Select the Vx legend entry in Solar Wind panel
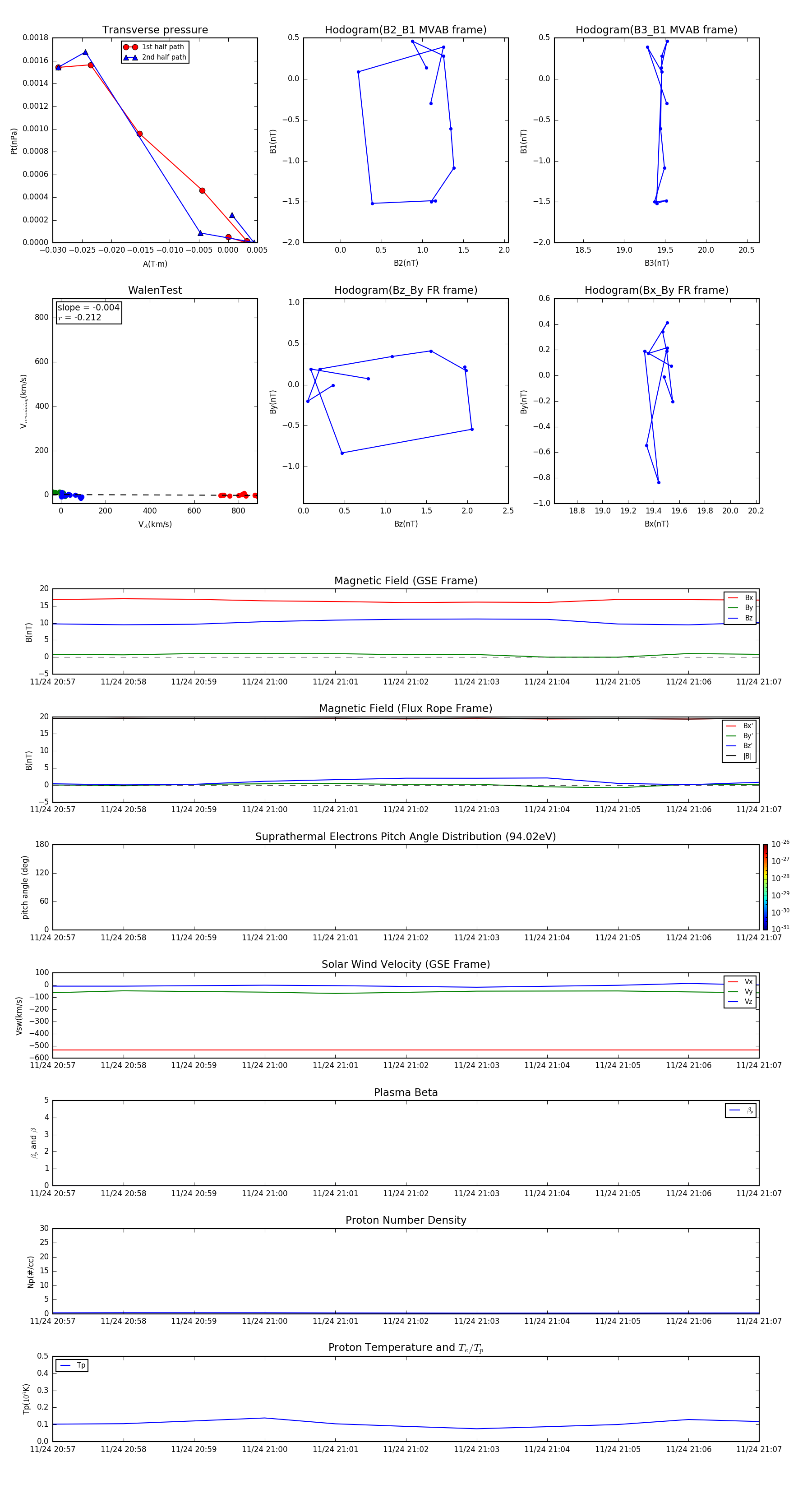 (740, 981)
